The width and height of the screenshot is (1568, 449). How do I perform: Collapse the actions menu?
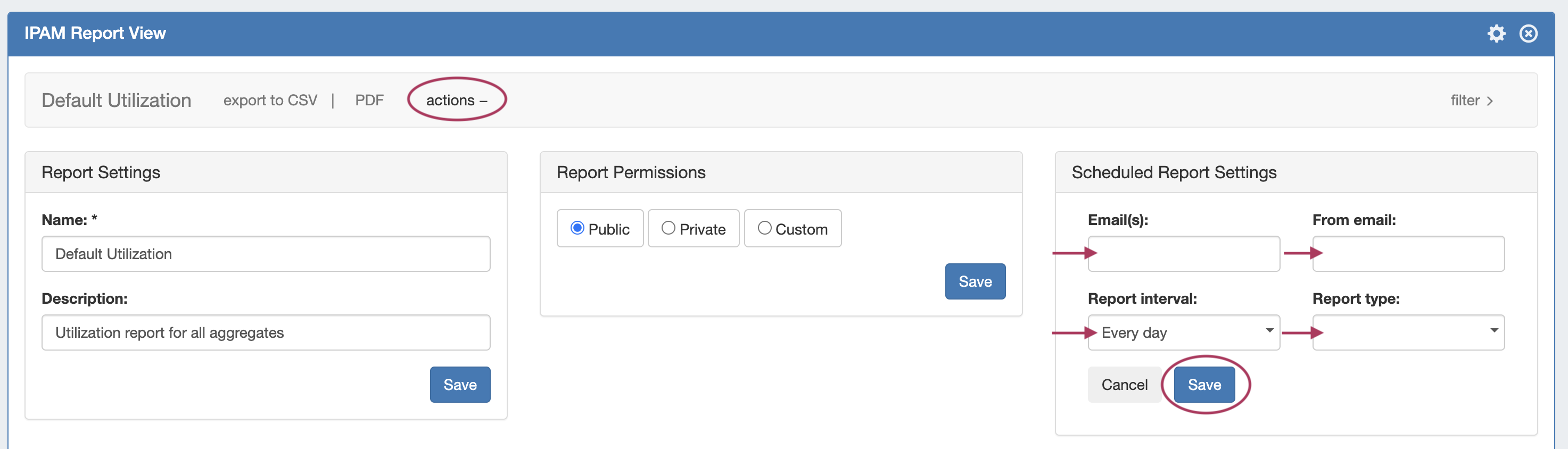(457, 101)
